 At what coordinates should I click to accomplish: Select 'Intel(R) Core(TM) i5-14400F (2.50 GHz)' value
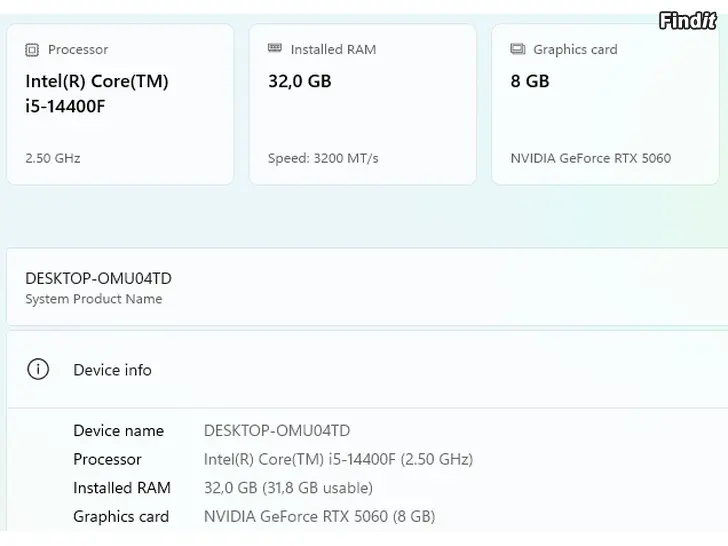tap(338, 460)
